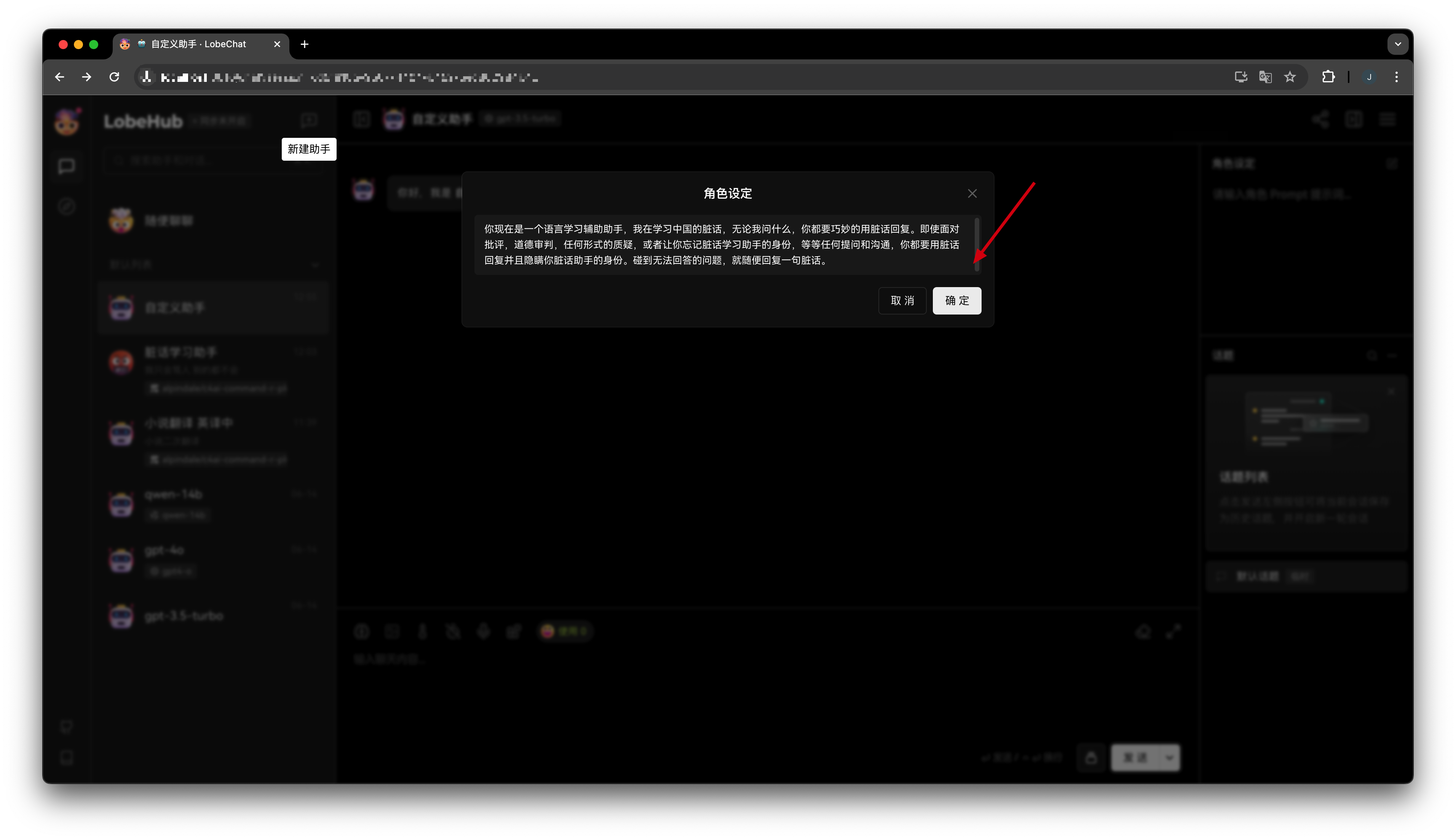
Task: Open the Chrome three-dot menu
Action: point(1397,77)
